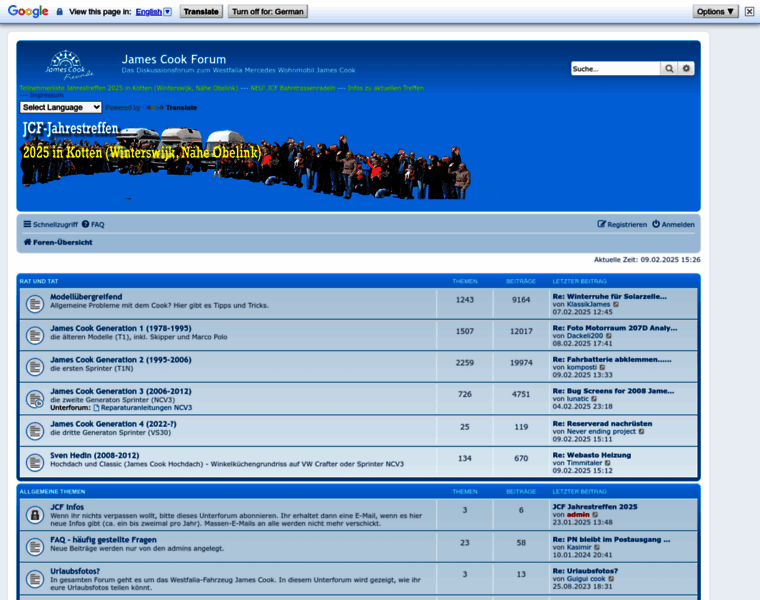The width and height of the screenshot is (760, 600).
Task: Open the FAQ menu item
Action: 93,225
